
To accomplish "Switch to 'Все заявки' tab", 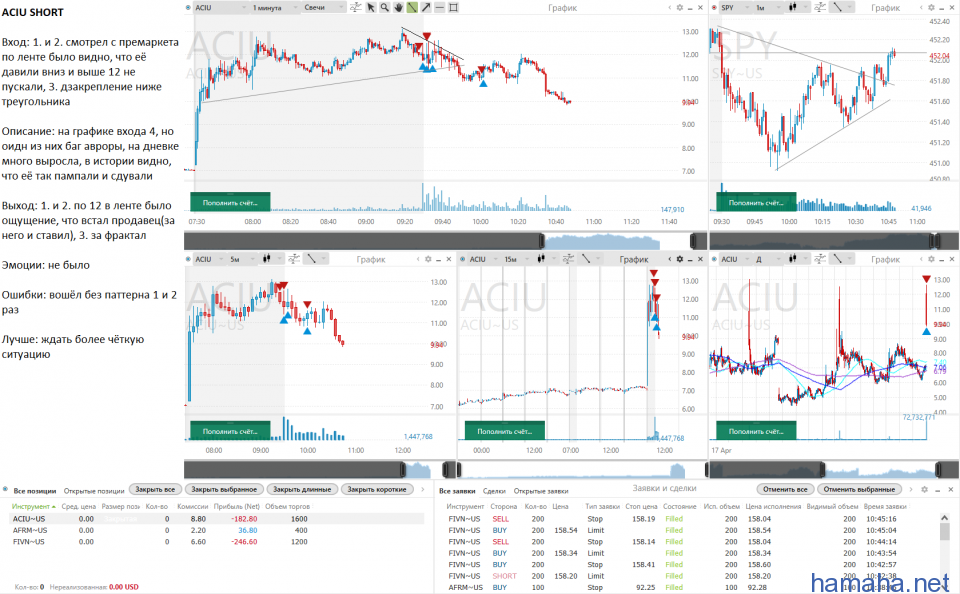I will (457, 491).
